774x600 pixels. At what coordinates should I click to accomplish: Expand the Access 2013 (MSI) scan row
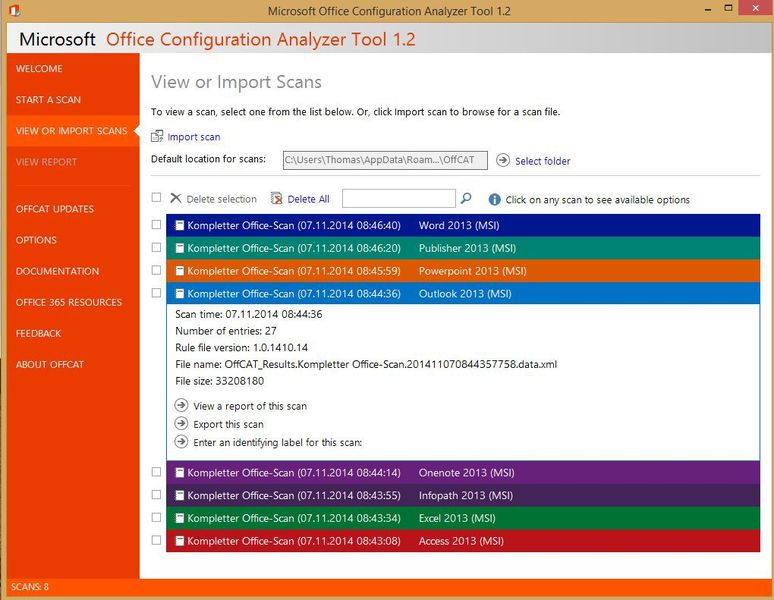463,541
